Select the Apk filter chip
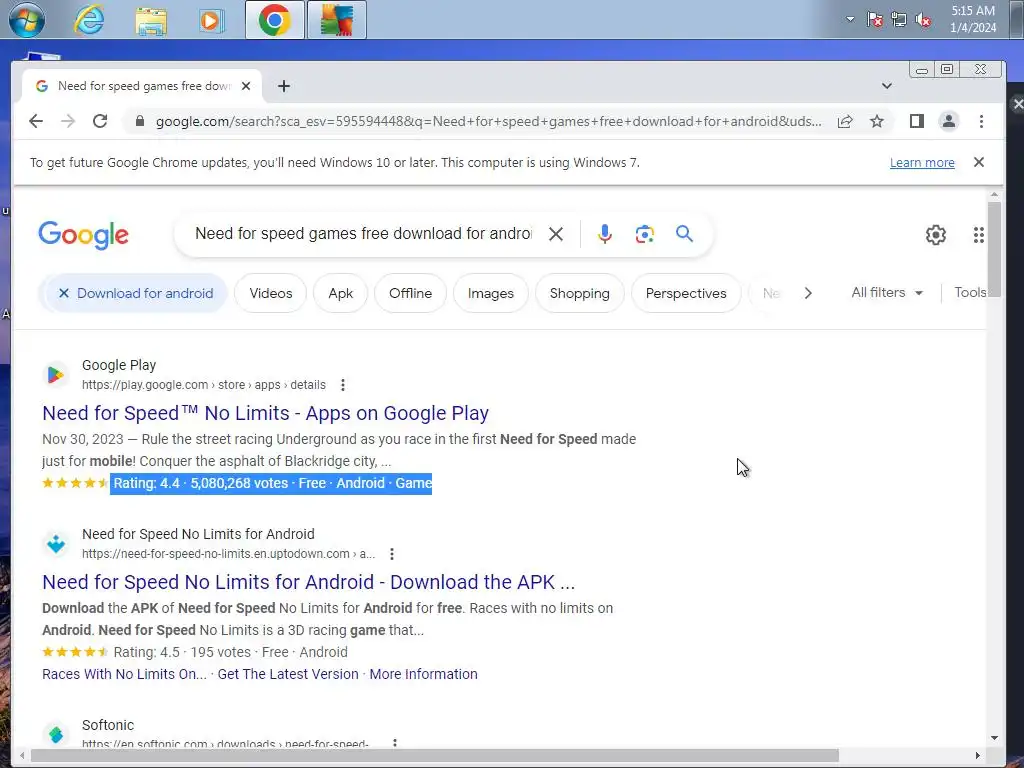Screen dimensions: 1024x768 [340, 293]
